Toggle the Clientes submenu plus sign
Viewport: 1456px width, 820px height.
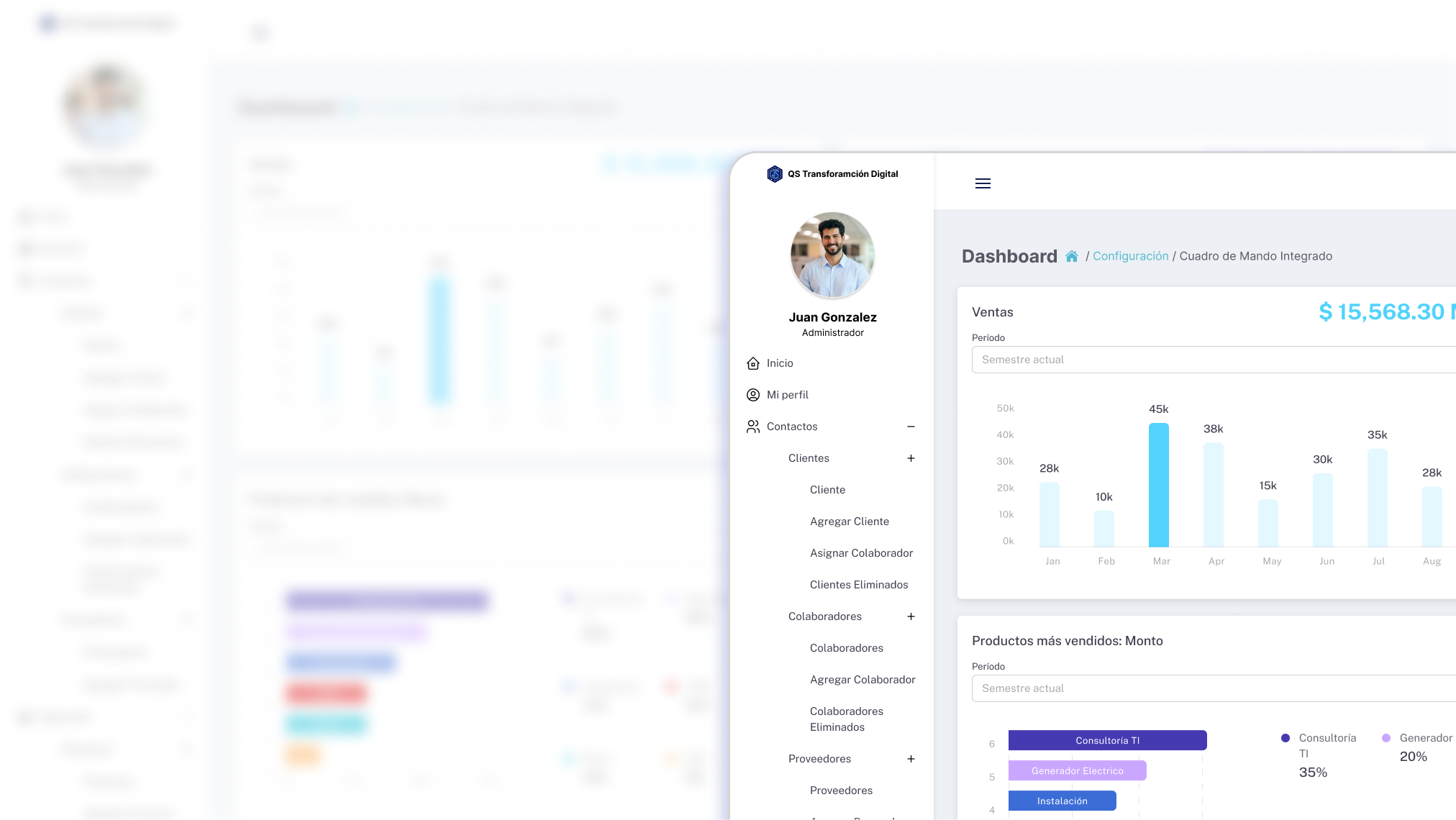[911, 458]
